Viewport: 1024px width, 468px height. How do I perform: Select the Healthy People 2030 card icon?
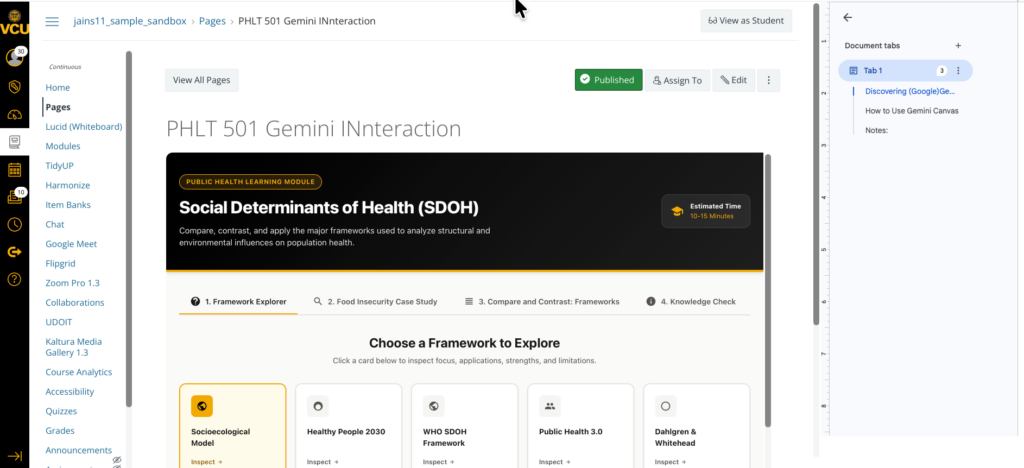[318, 406]
